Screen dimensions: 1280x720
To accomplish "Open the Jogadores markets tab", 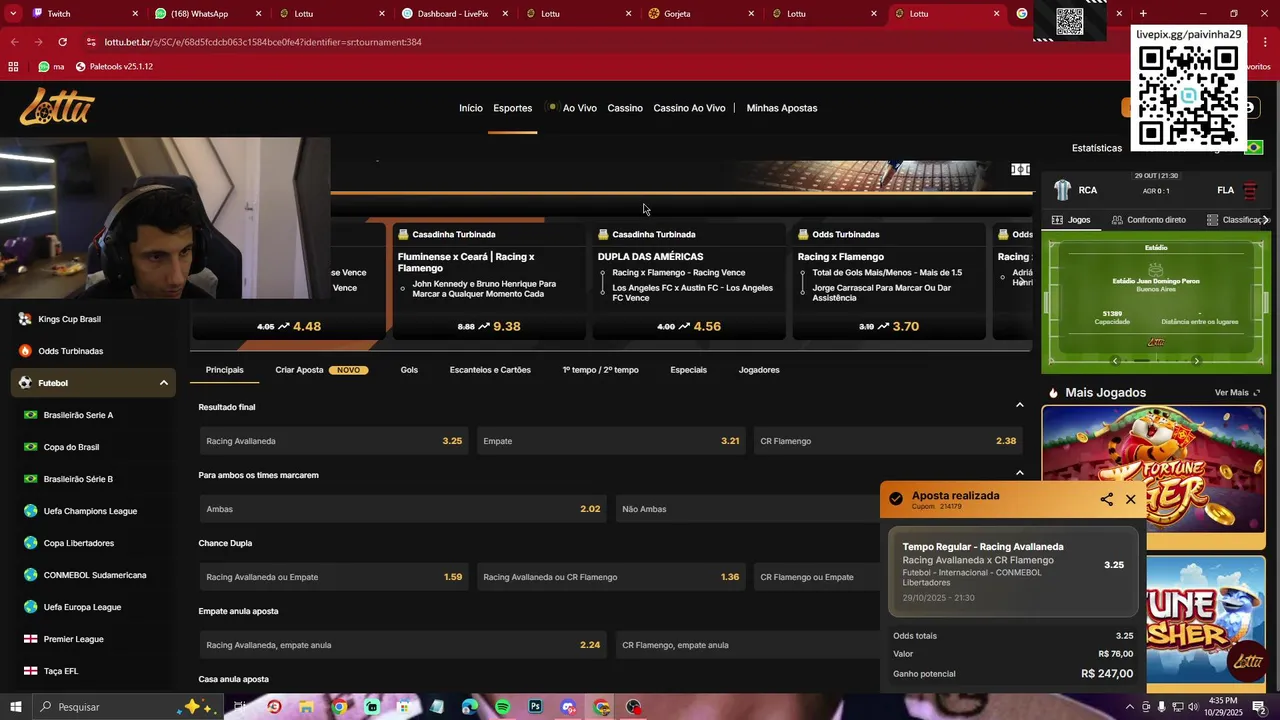I will tap(759, 370).
